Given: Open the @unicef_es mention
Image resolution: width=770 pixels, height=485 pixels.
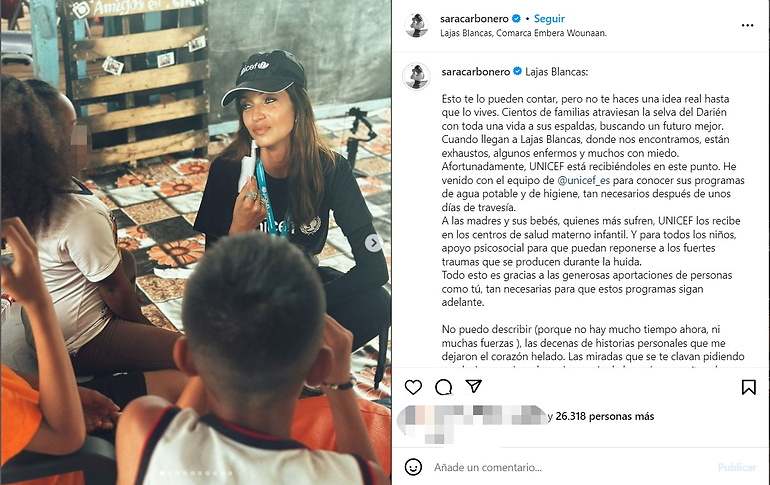Looking at the screenshot, I should [x=583, y=180].
